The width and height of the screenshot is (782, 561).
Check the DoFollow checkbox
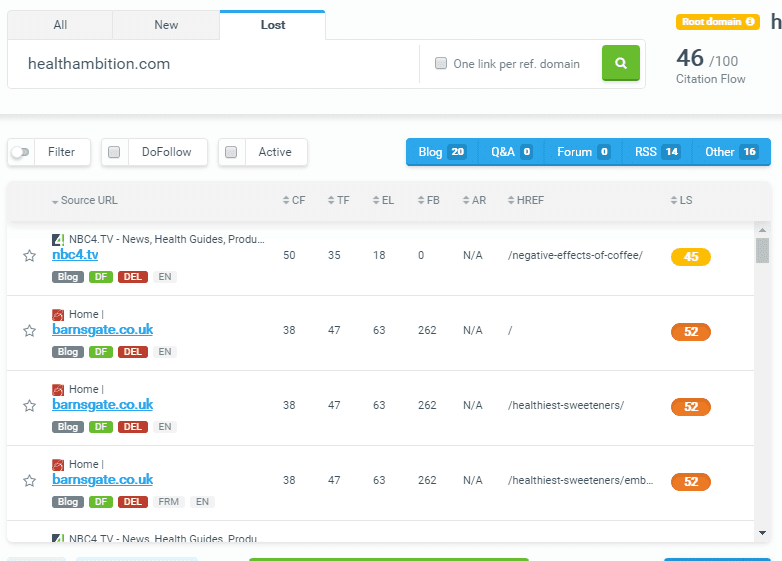[114, 152]
